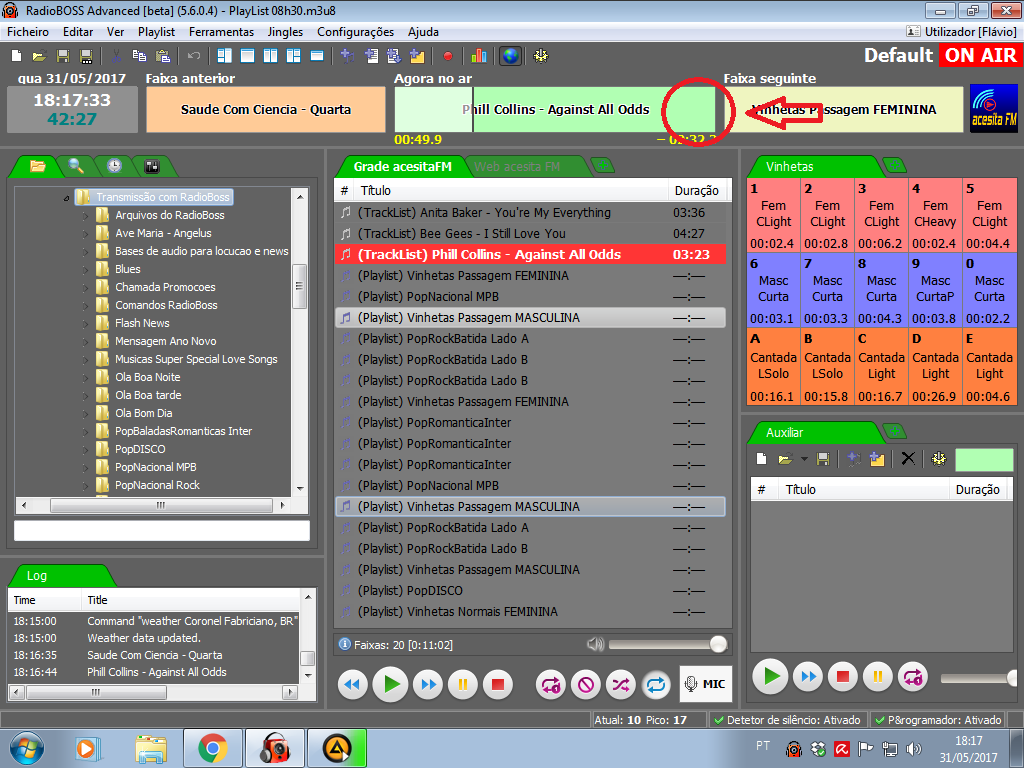Adjust Auxiliar player volume slider

click(x=978, y=679)
